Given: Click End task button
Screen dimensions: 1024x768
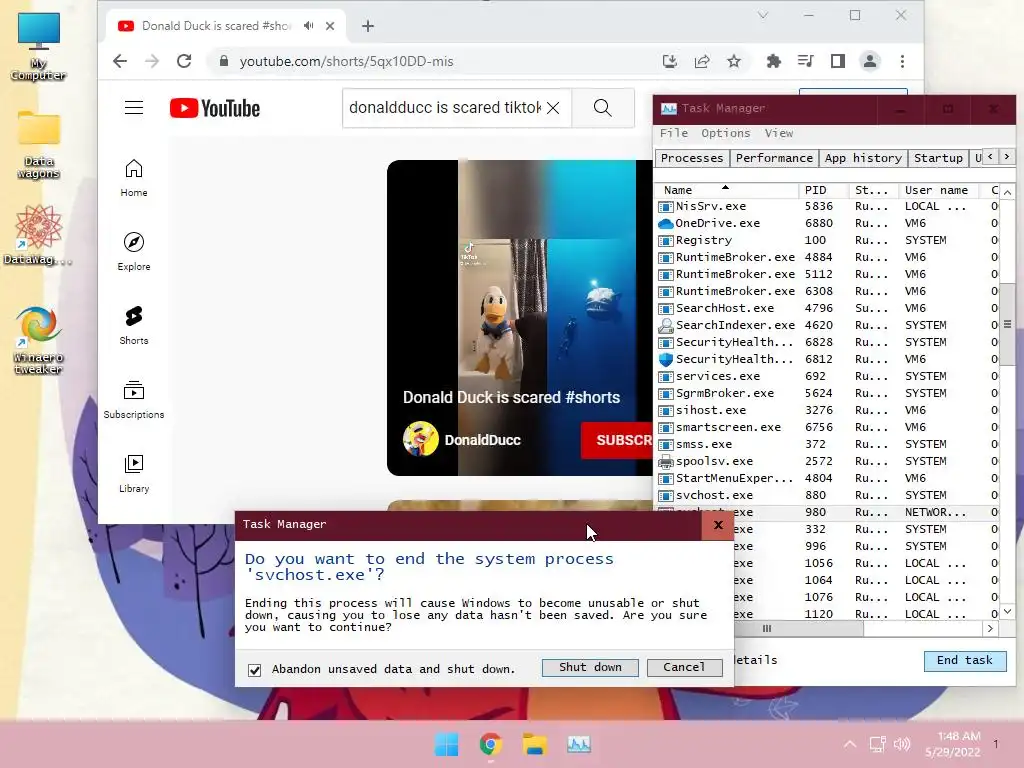Looking at the screenshot, I should (965, 660).
